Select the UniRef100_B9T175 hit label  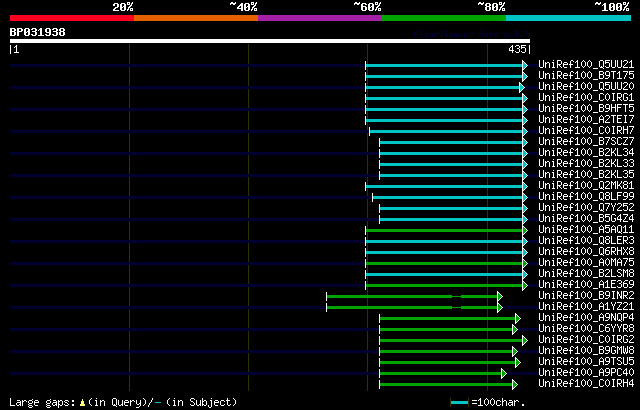click(x=586, y=75)
